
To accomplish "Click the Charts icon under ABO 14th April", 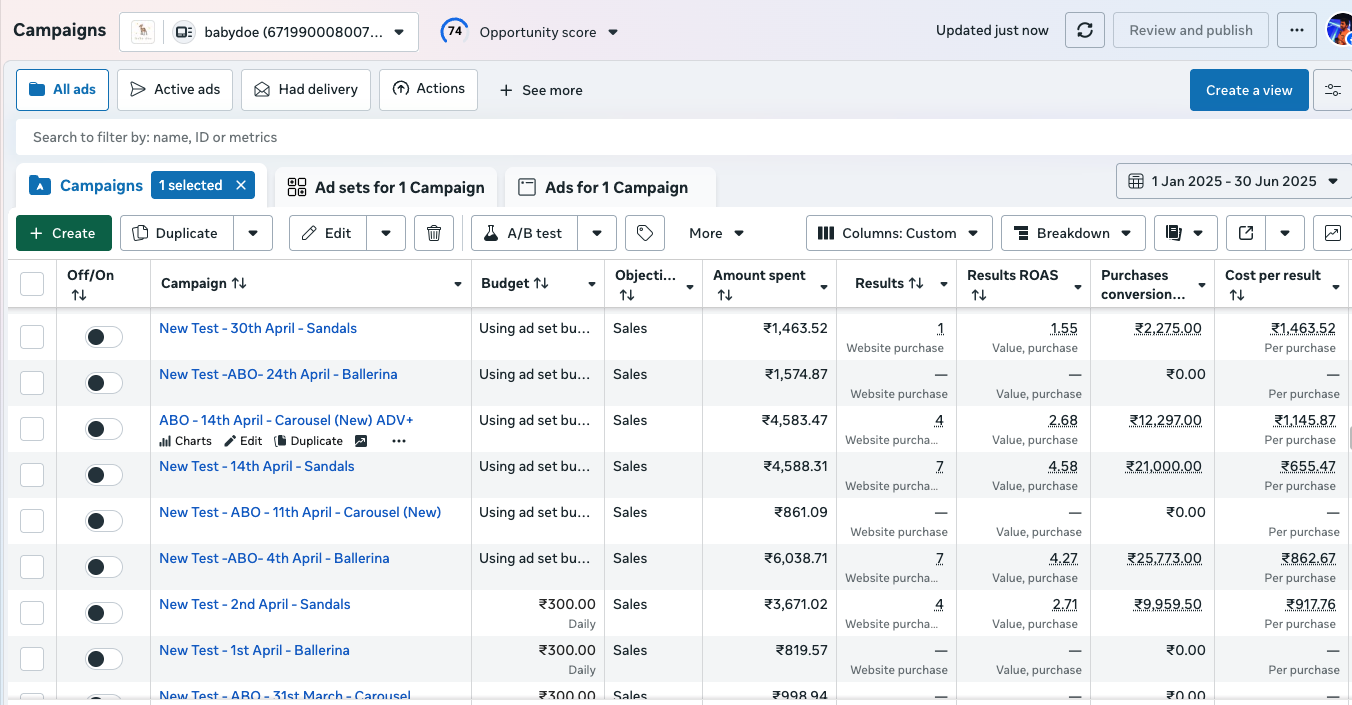I will (x=185, y=441).
